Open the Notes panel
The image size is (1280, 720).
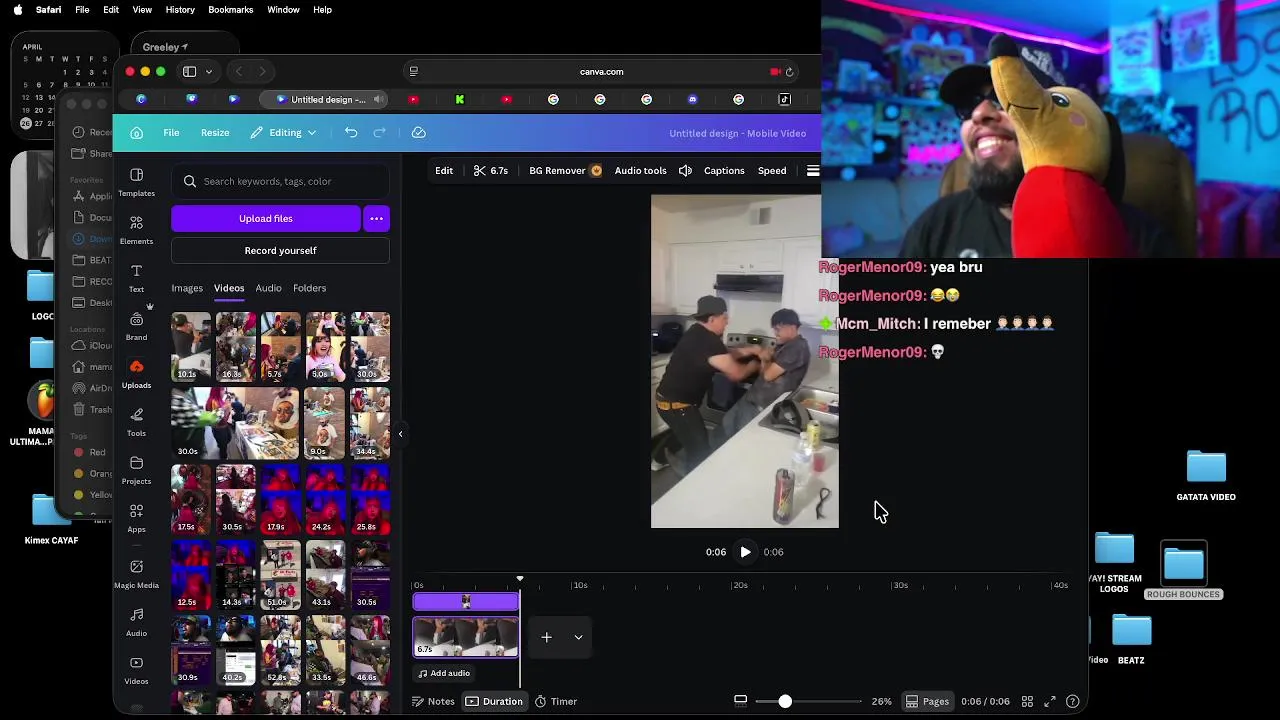[x=434, y=702]
